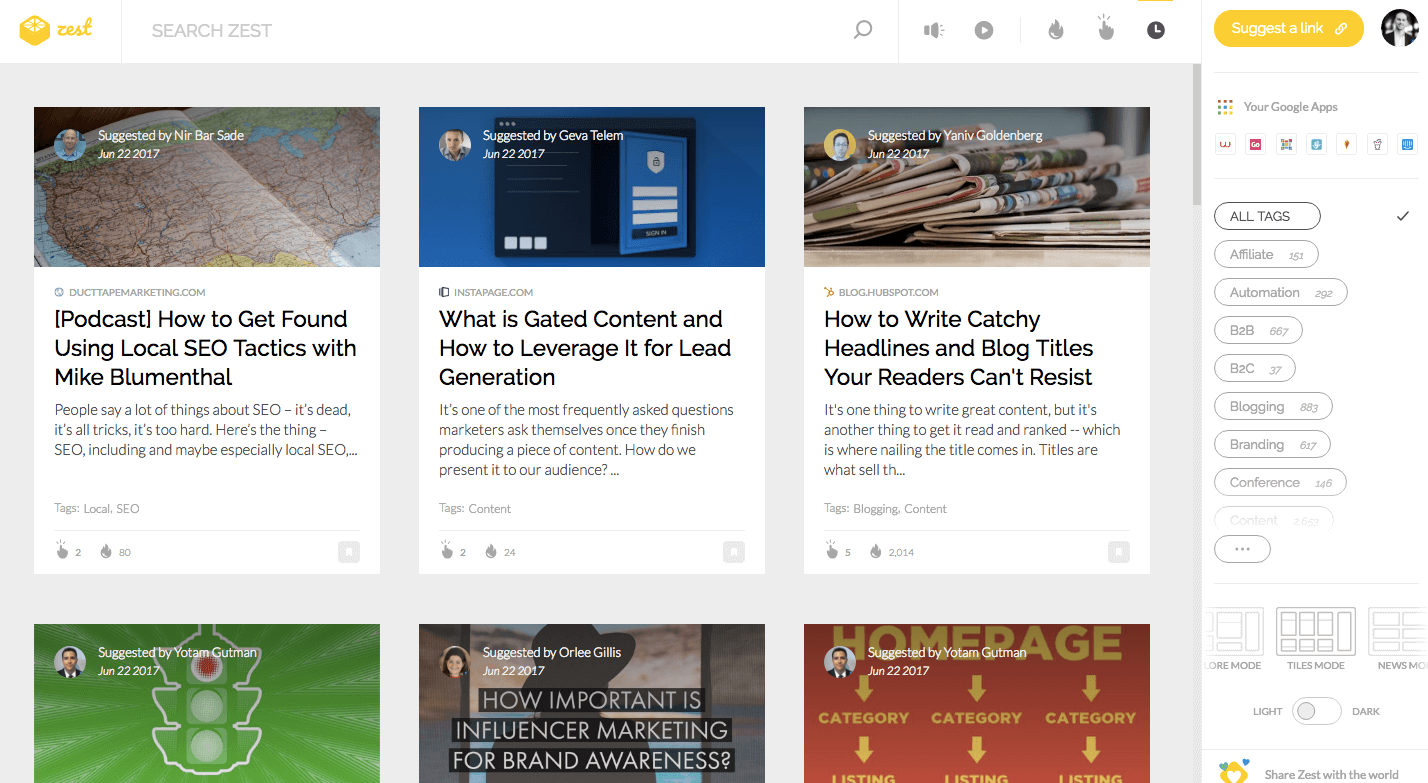The image size is (1428, 783).
Task: Open the What is Gated Content article title
Action: 585,348
